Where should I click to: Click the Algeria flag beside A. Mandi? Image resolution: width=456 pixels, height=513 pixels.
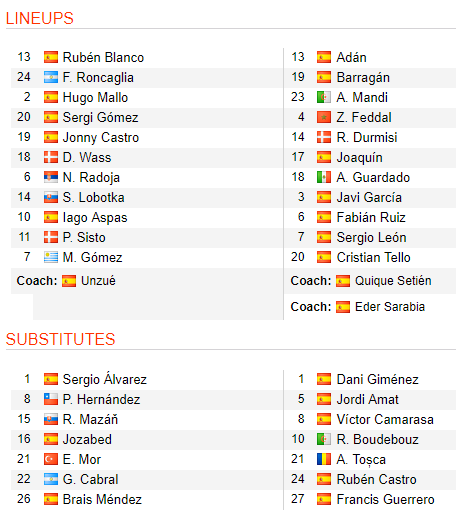[324, 97]
